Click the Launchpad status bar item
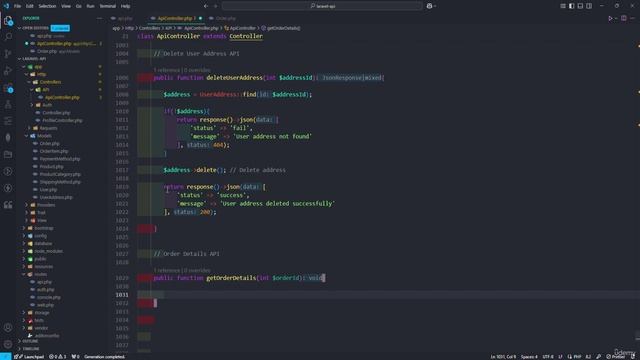640x360 pixels. pos(29,356)
